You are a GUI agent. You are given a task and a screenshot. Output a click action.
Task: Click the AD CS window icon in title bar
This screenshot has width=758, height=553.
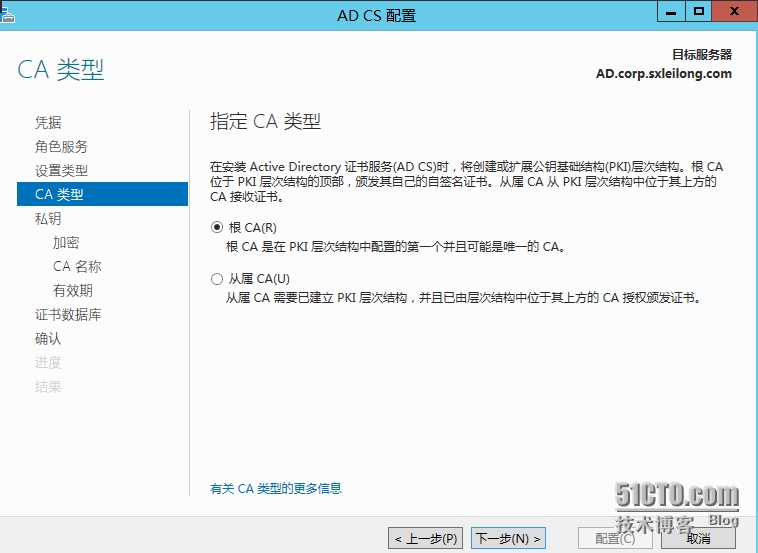8,15
